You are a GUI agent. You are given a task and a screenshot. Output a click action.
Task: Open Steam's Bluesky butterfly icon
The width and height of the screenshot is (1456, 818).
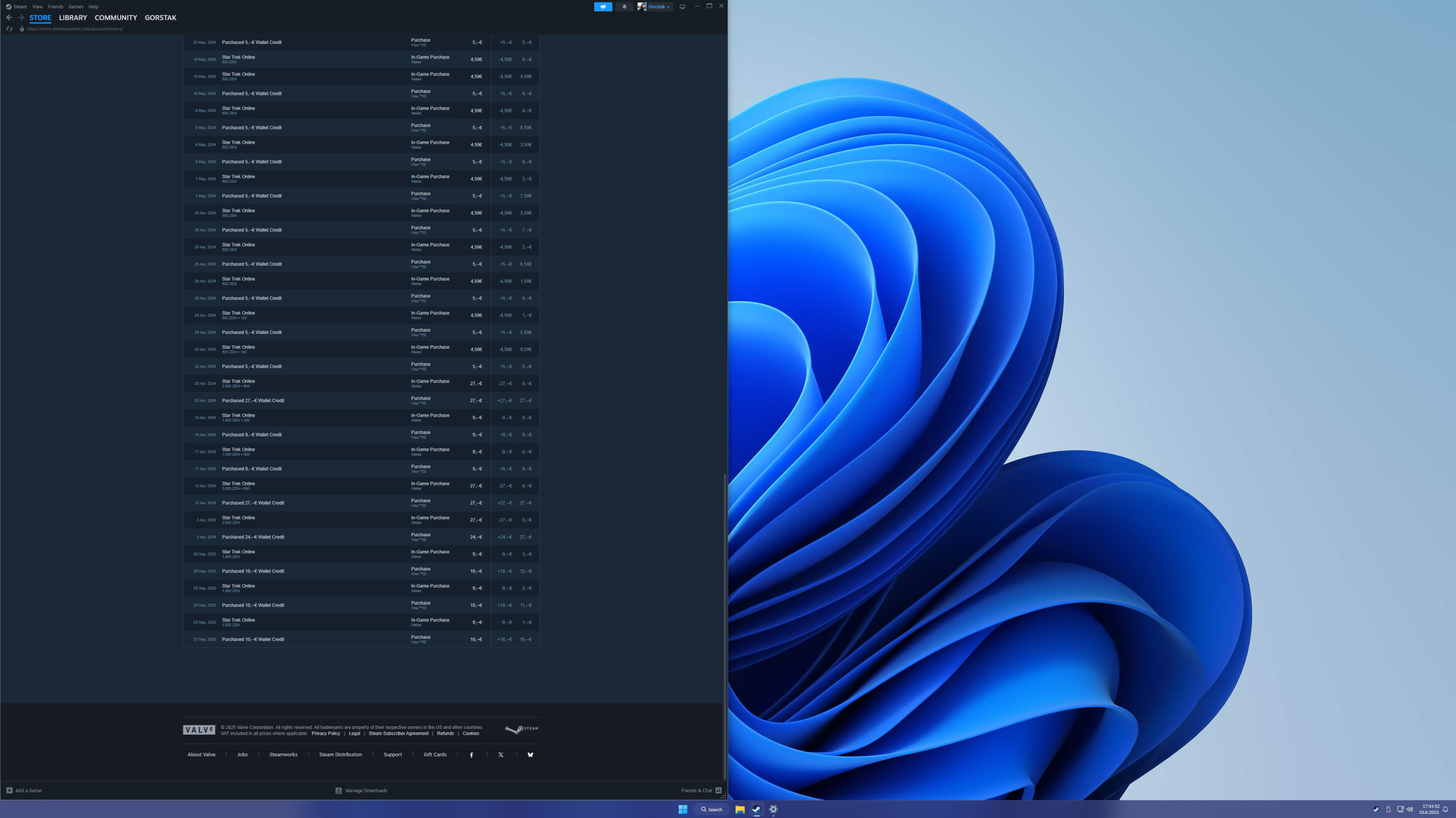(x=530, y=755)
